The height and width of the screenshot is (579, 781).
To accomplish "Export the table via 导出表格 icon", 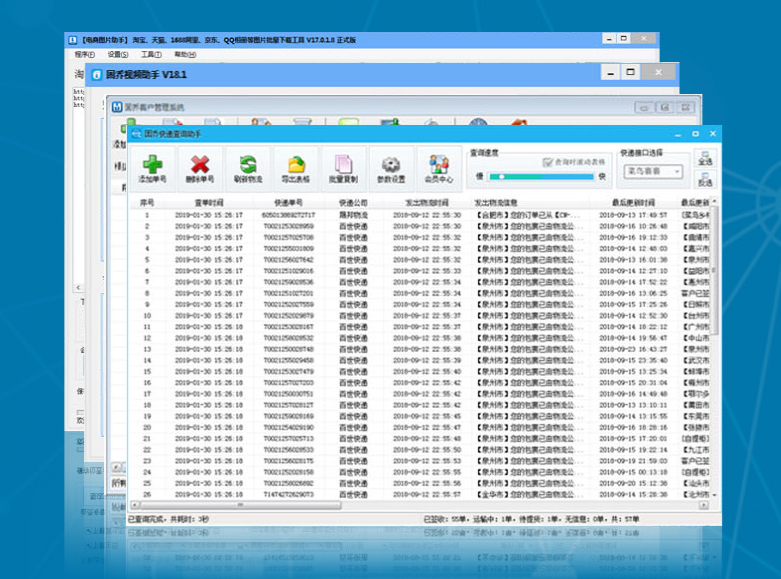I will click(295, 169).
